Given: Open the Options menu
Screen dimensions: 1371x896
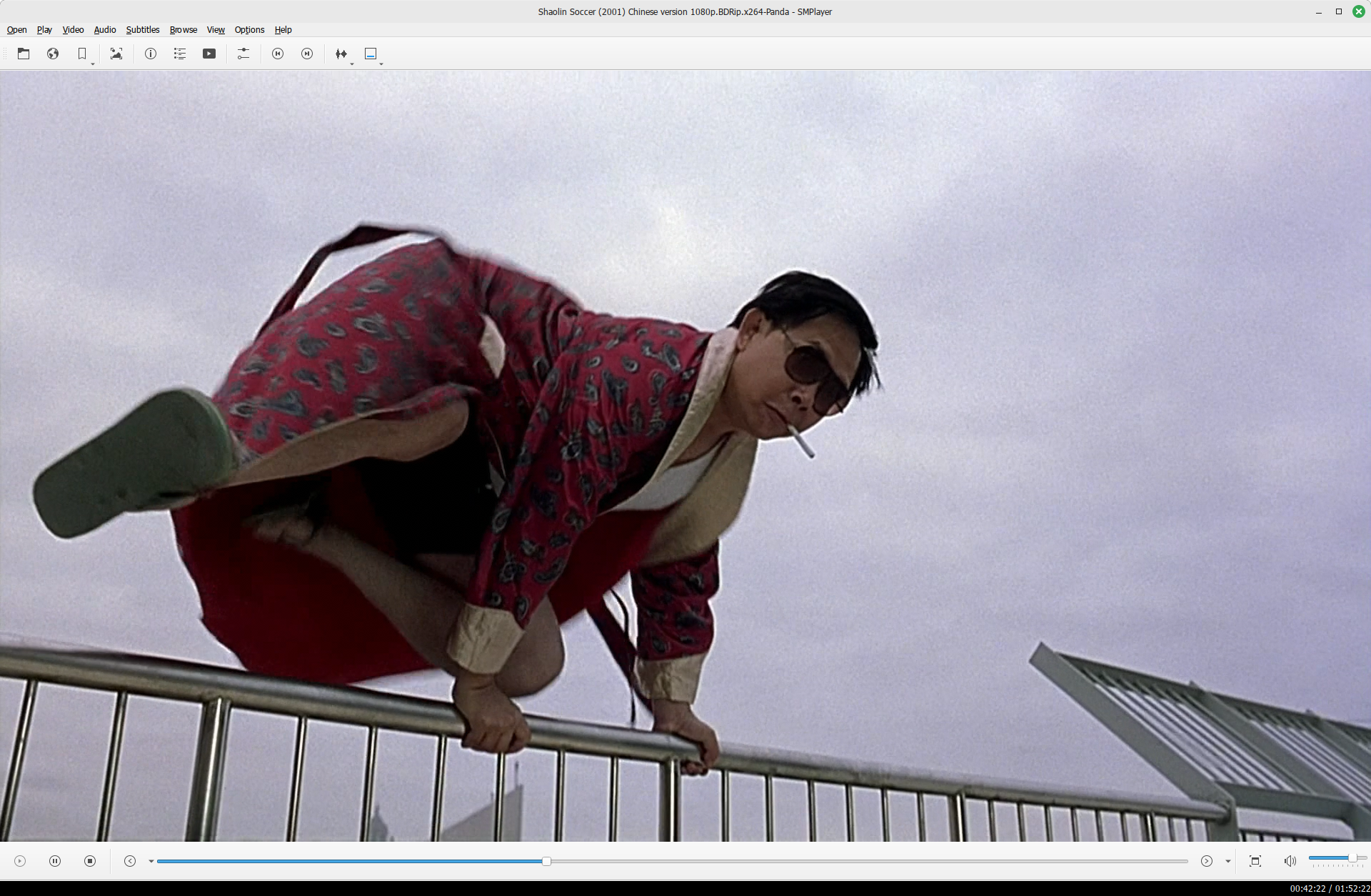Looking at the screenshot, I should 249,30.
